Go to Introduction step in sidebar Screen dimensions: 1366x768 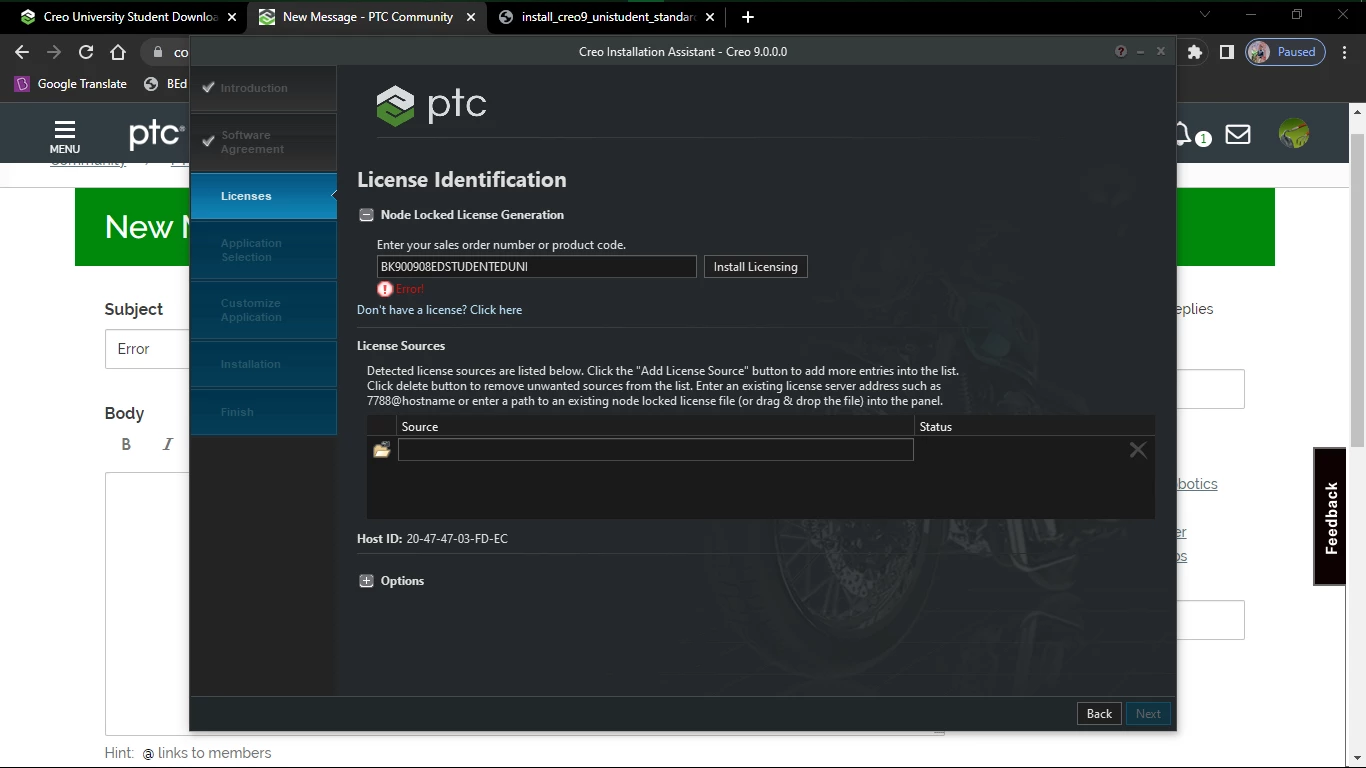tap(264, 88)
